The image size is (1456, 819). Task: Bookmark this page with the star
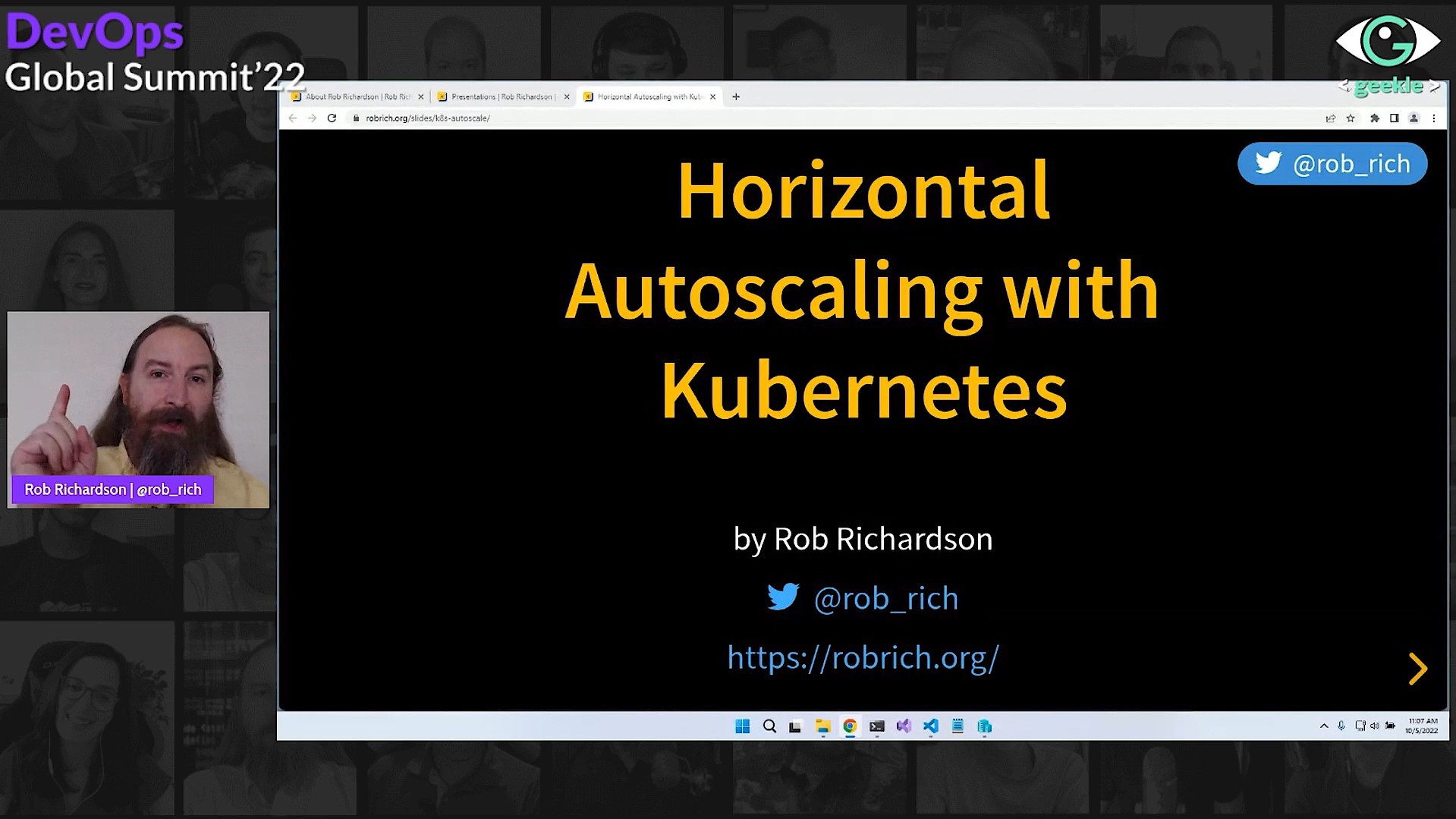pos(1351,118)
